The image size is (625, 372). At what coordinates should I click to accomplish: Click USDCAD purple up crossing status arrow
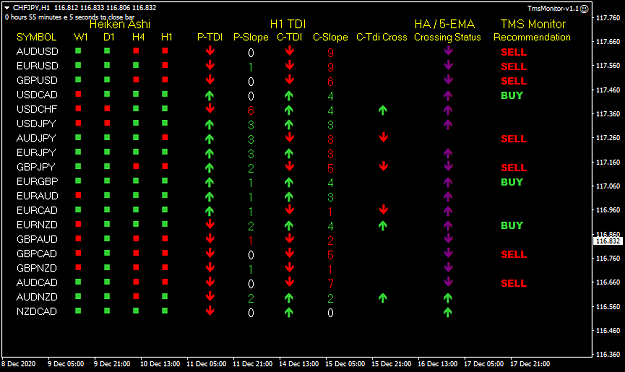click(x=448, y=95)
